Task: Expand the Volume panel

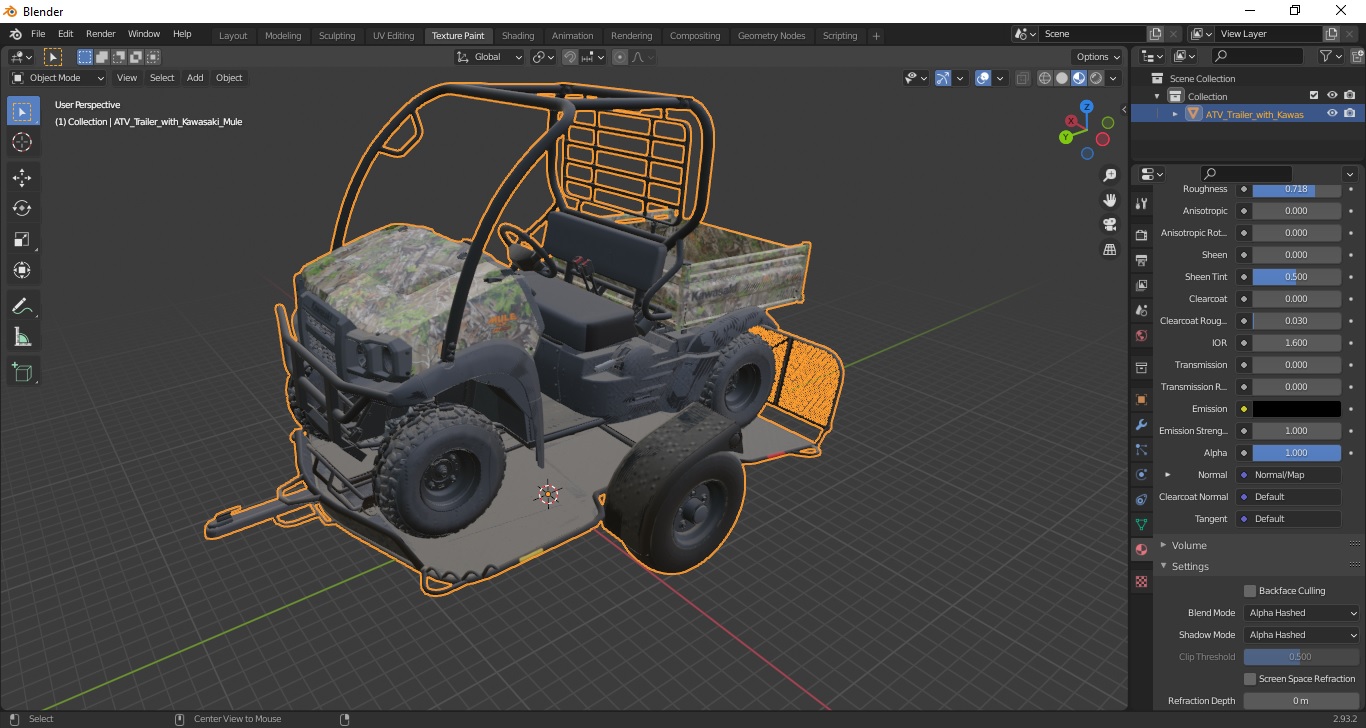Action: coord(1189,546)
